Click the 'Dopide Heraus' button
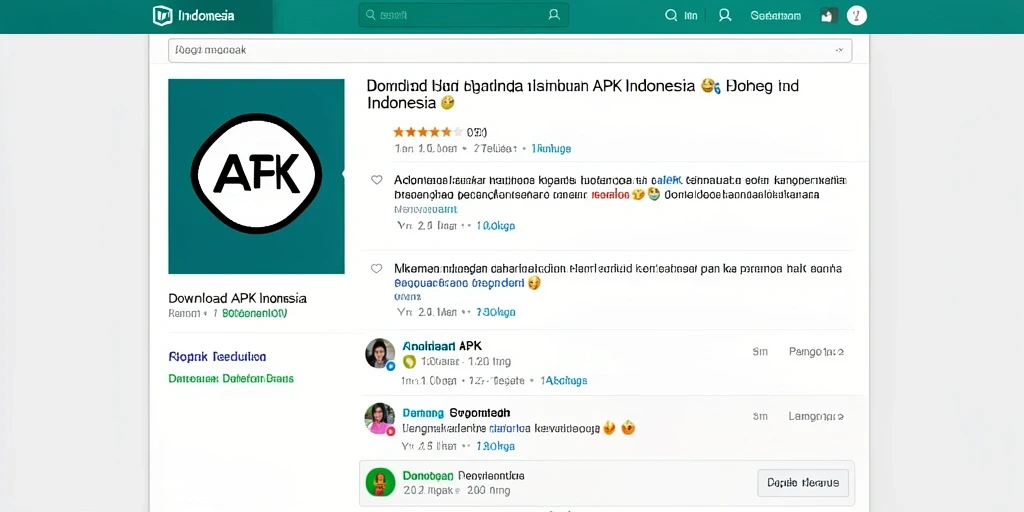 [803, 483]
